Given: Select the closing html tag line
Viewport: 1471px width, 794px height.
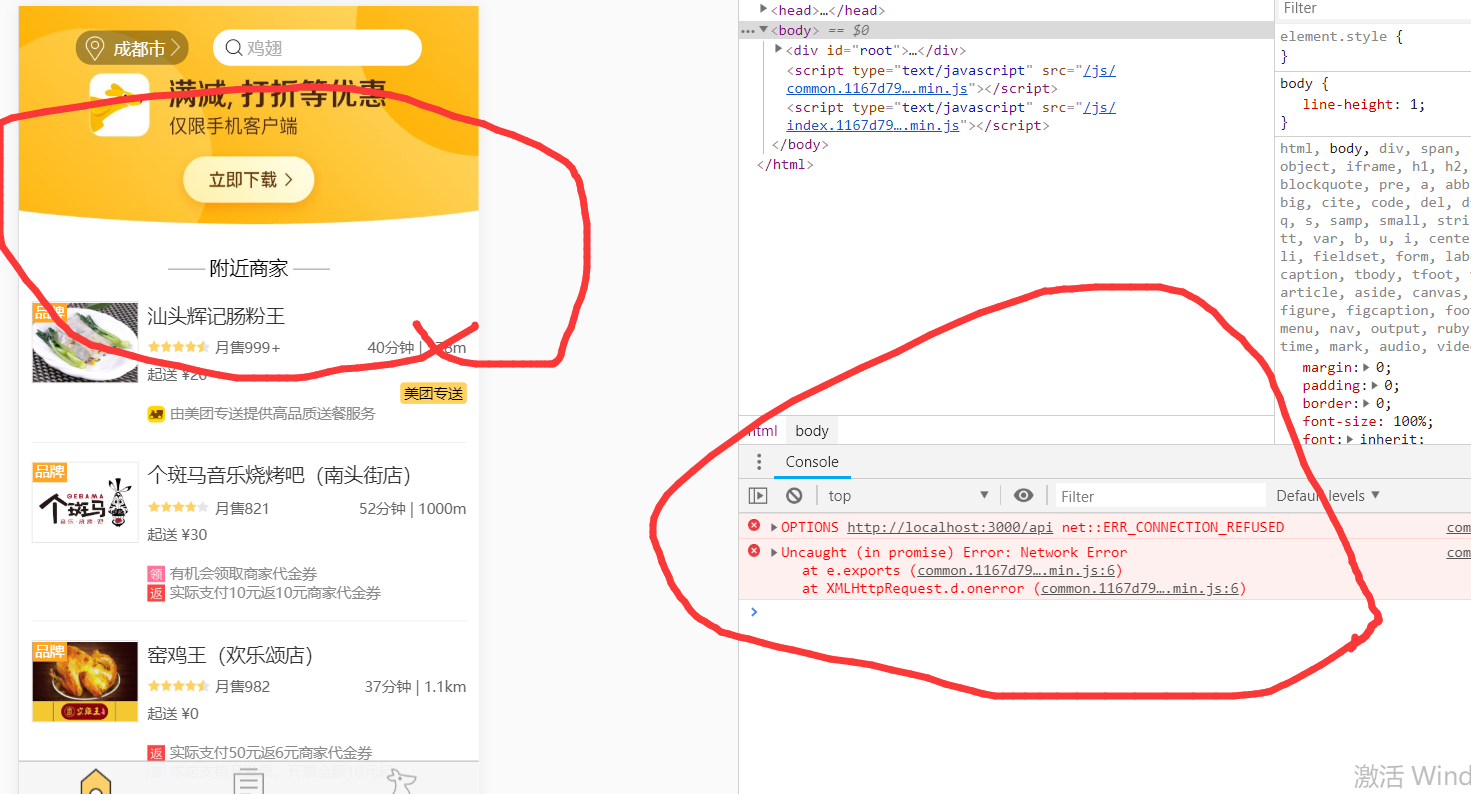Looking at the screenshot, I should click(785, 164).
